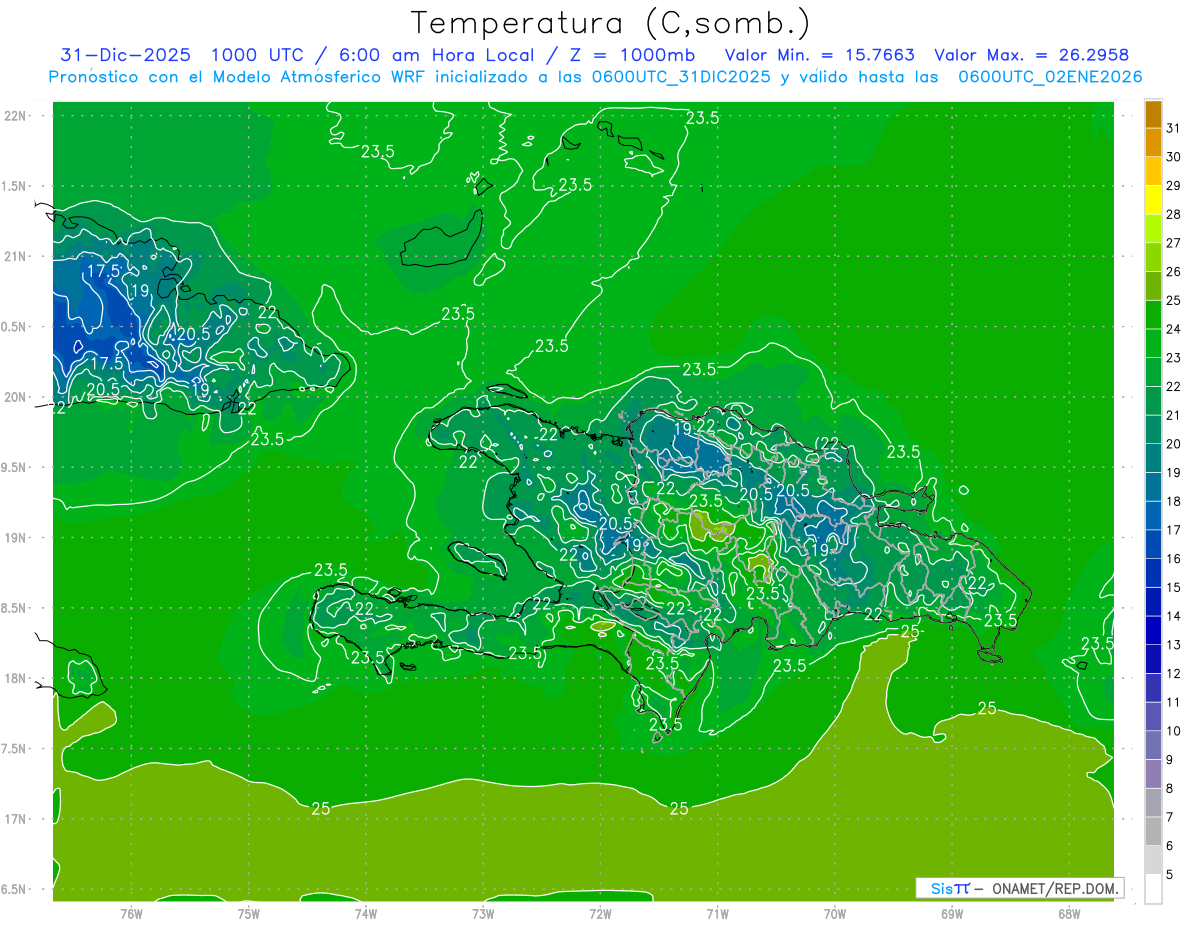This screenshot has width=1200, height=927.
Task: Click the legend scale value 27
Action: (x=1174, y=243)
